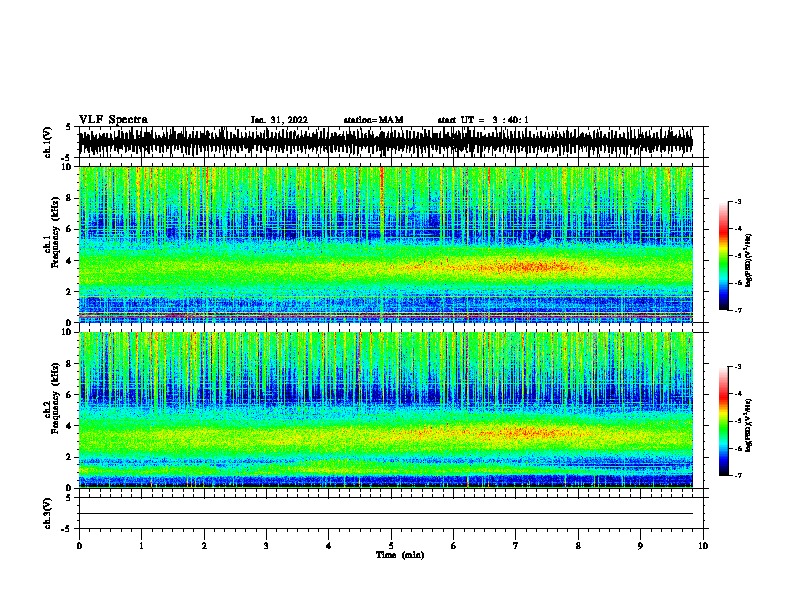This screenshot has height=612, width=792.
Task: Click the "station=MAM" header label
Action: point(373,120)
